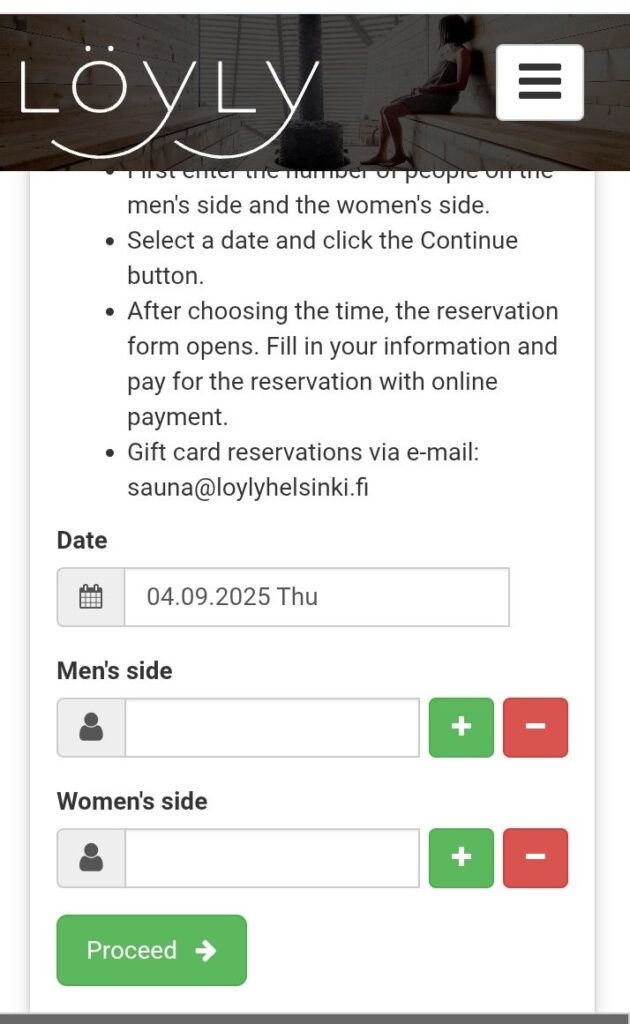Click the "Women's side" label
Viewport: 630px width, 1024px height.
click(132, 801)
